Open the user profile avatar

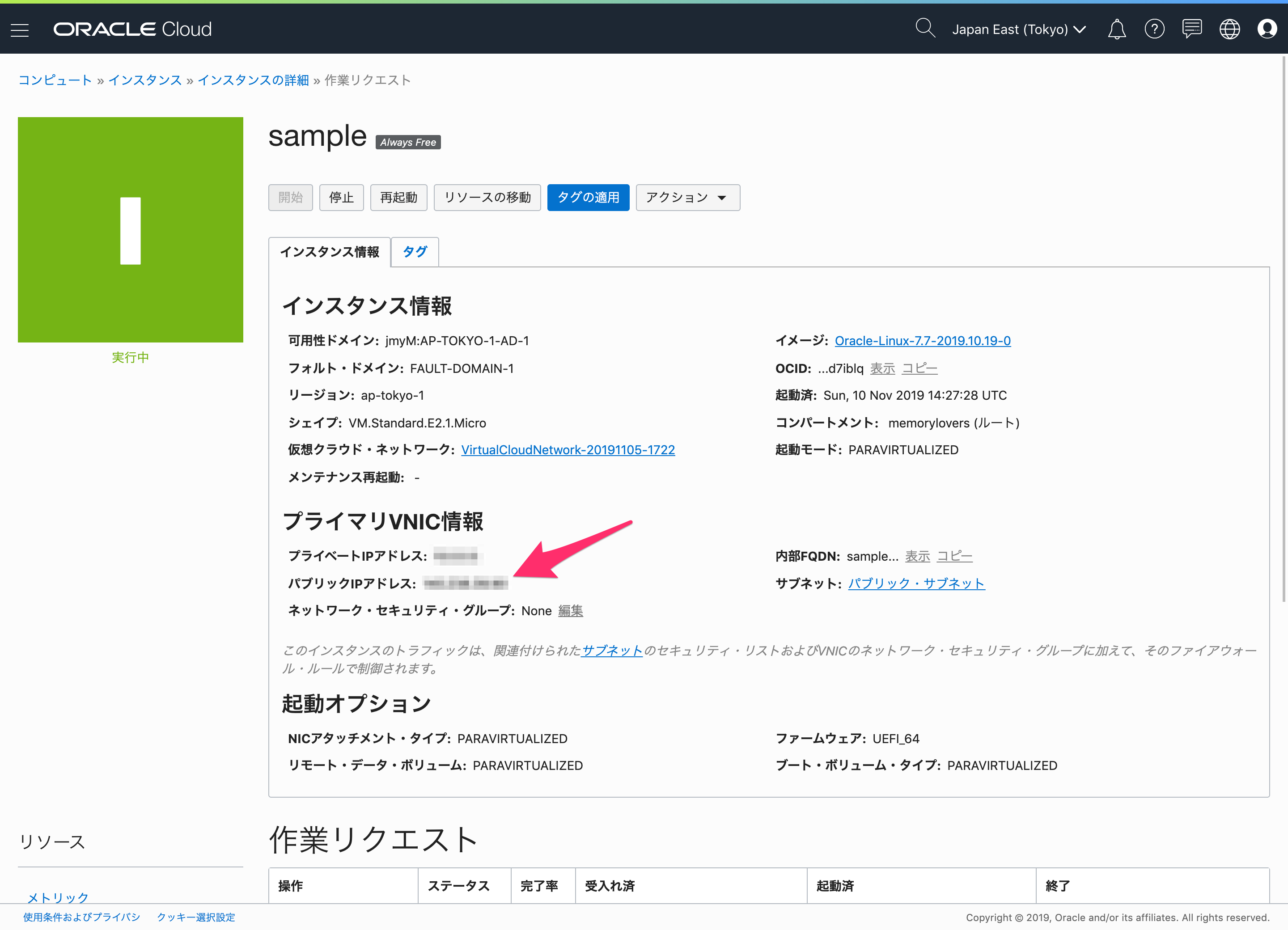pyautogui.click(x=1267, y=29)
